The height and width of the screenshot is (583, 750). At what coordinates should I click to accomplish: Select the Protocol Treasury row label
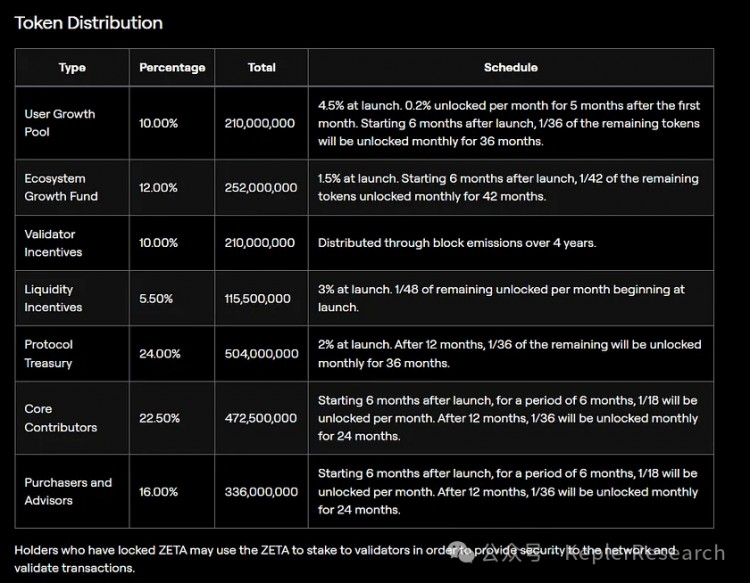49,353
